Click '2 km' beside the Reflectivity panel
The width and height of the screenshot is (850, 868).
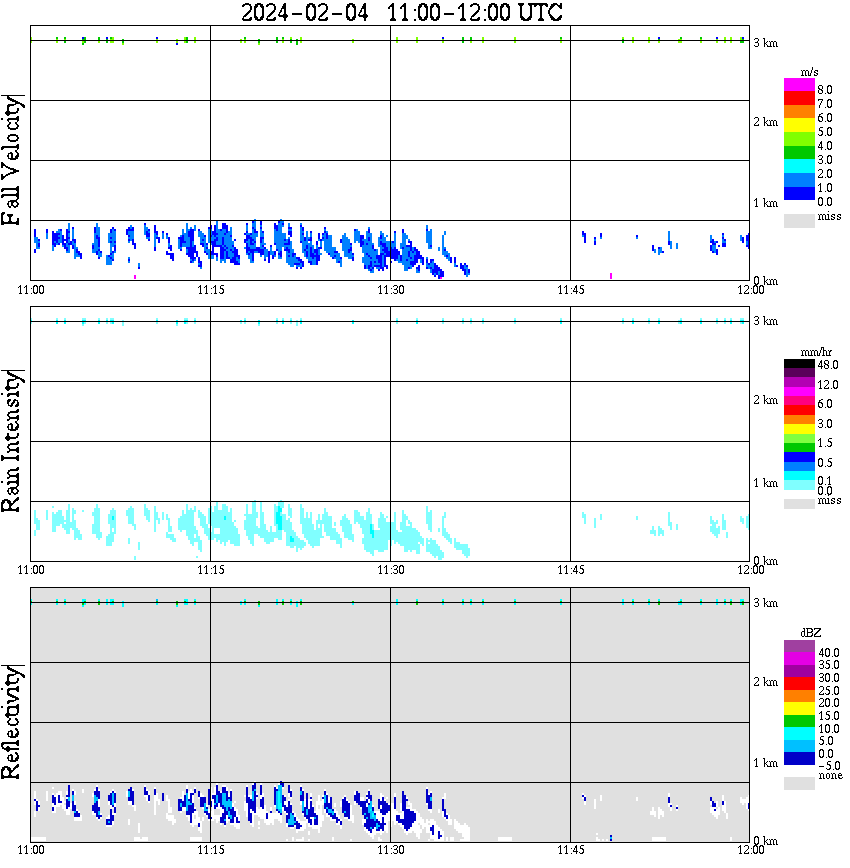point(765,683)
